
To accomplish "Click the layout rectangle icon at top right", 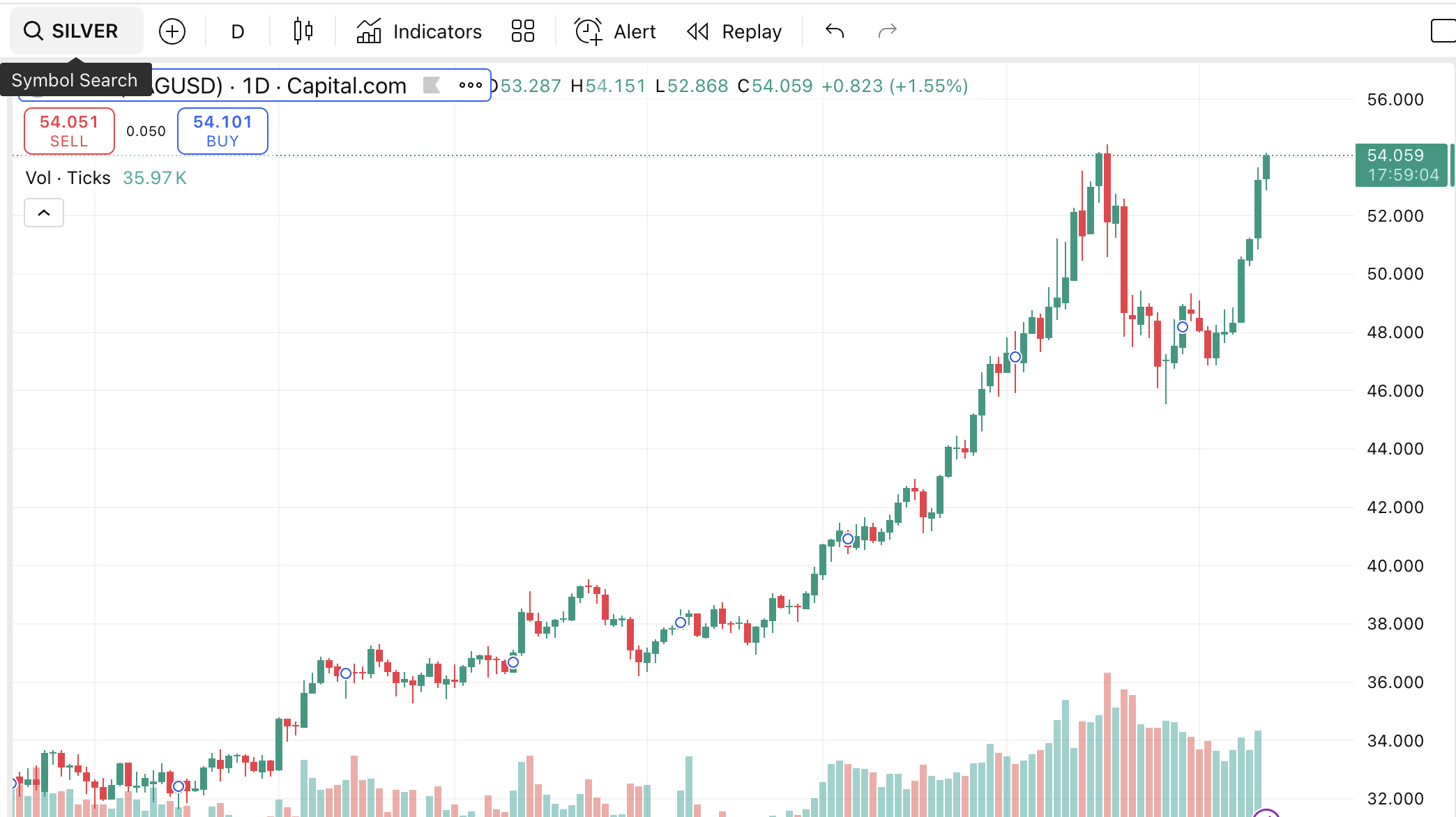I will 1442,31.
